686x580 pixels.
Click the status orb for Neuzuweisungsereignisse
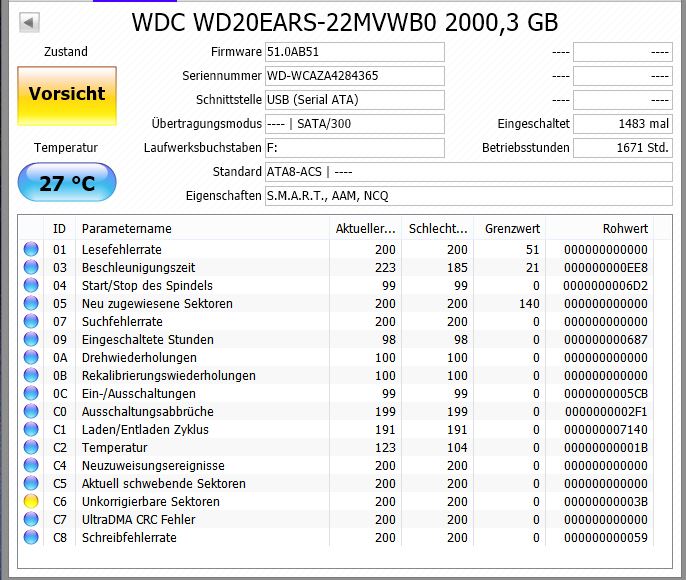click(31, 465)
